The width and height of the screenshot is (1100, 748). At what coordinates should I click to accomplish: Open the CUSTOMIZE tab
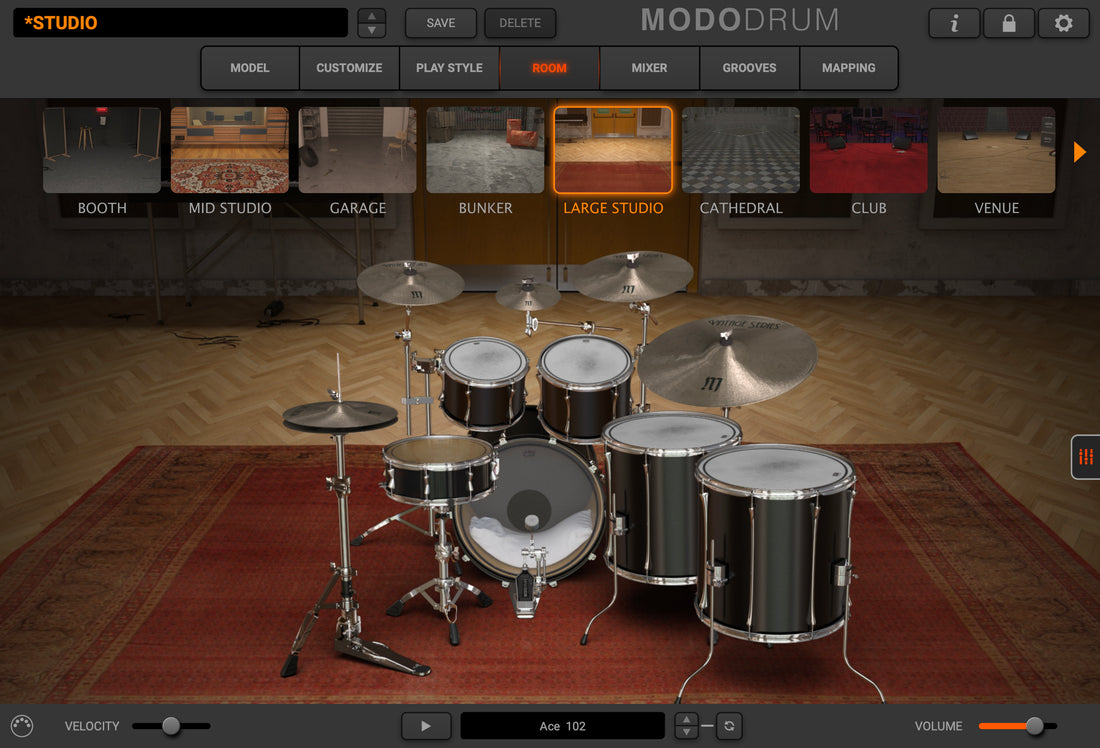[349, 68]
